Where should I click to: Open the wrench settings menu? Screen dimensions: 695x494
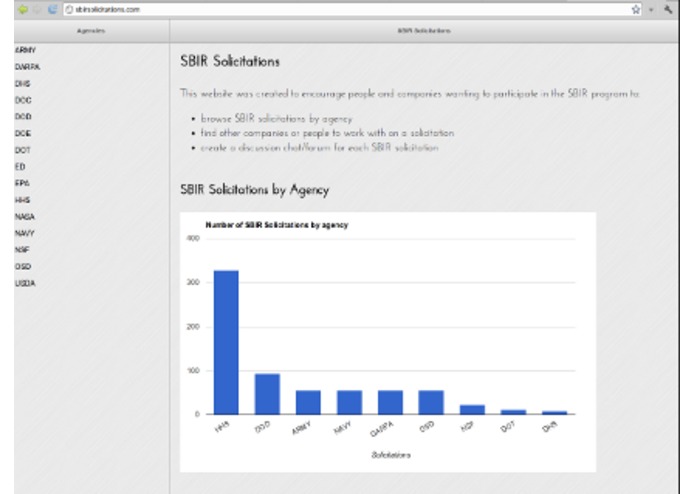[668, 9]
